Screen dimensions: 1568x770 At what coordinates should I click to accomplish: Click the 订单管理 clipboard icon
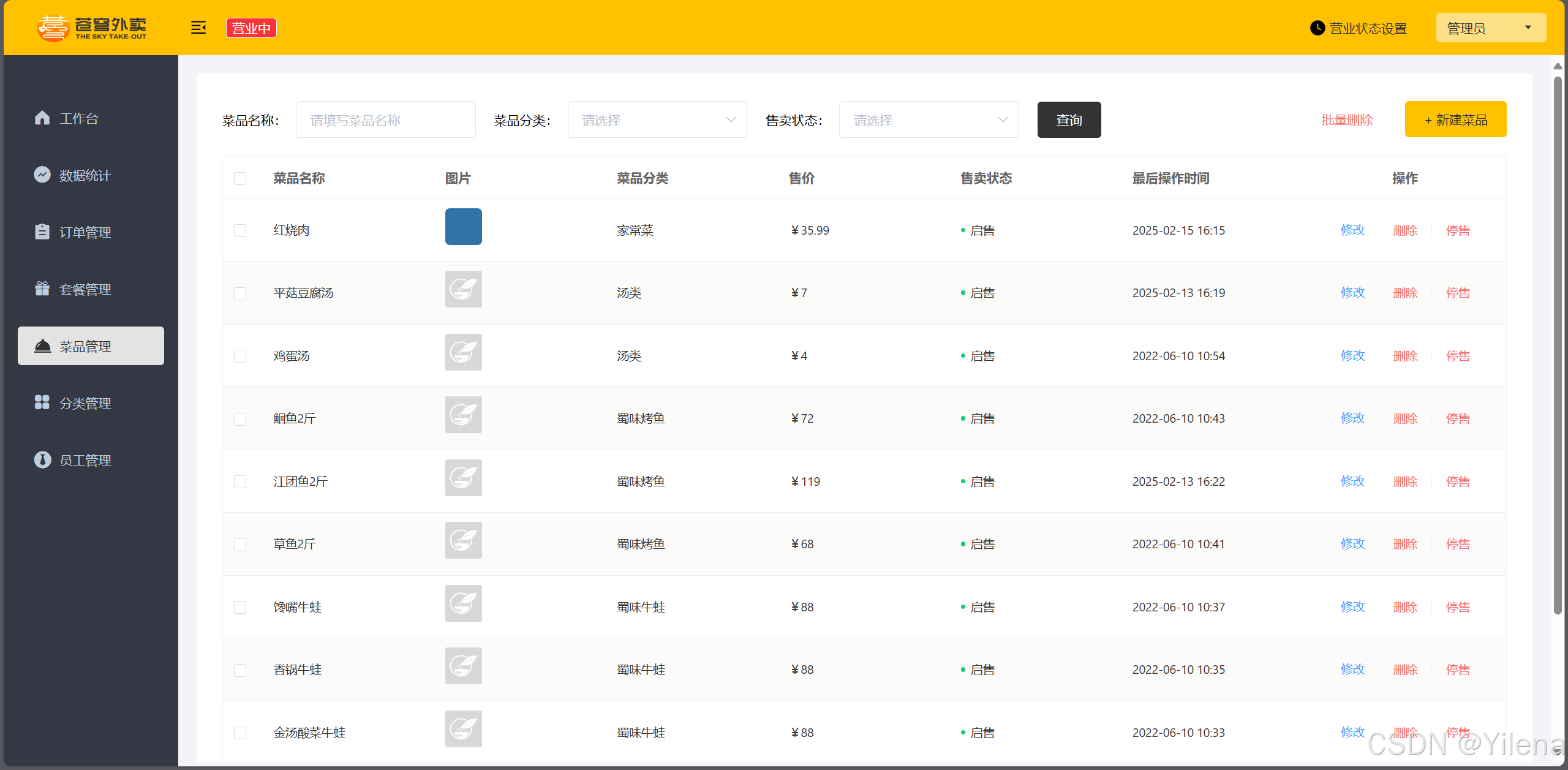(x=42, y=232)
